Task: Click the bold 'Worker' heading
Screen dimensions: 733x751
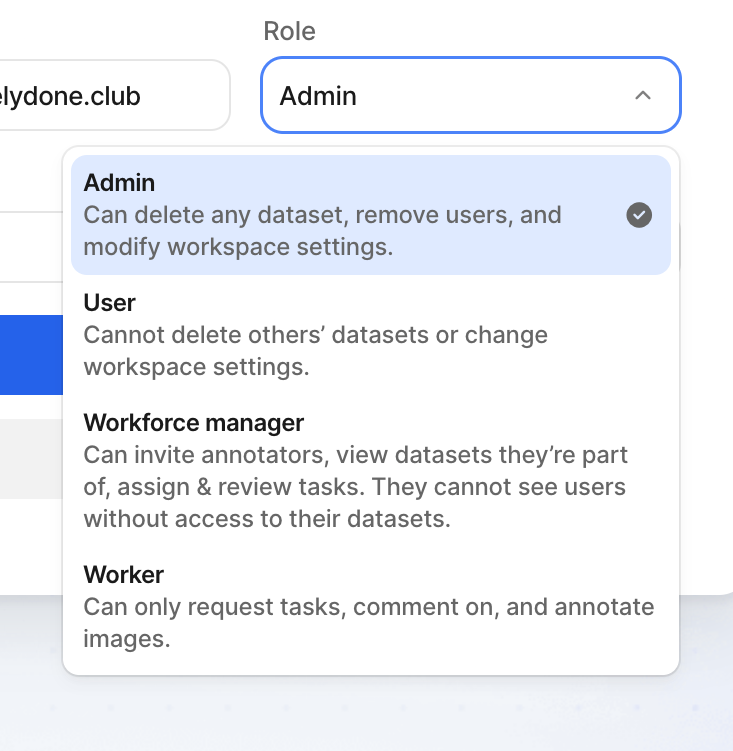Action: (x=123, y=575)
